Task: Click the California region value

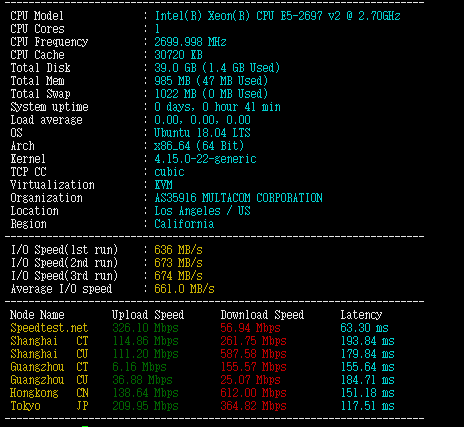Action: (184, 224)
